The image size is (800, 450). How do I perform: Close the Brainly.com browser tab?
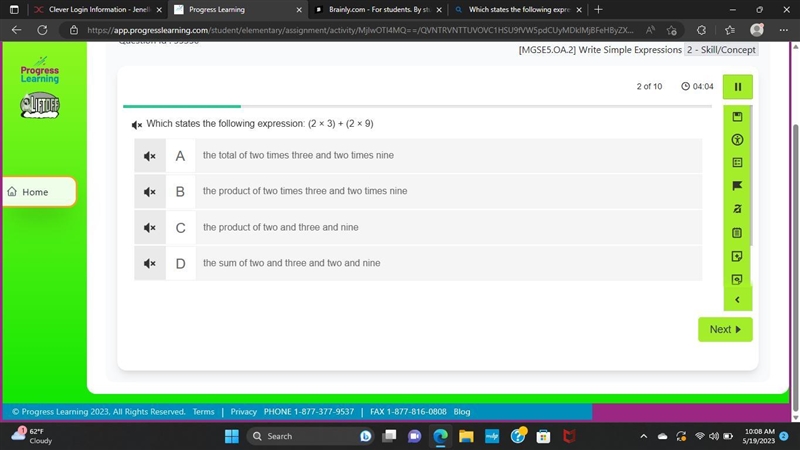pos(439,10)
